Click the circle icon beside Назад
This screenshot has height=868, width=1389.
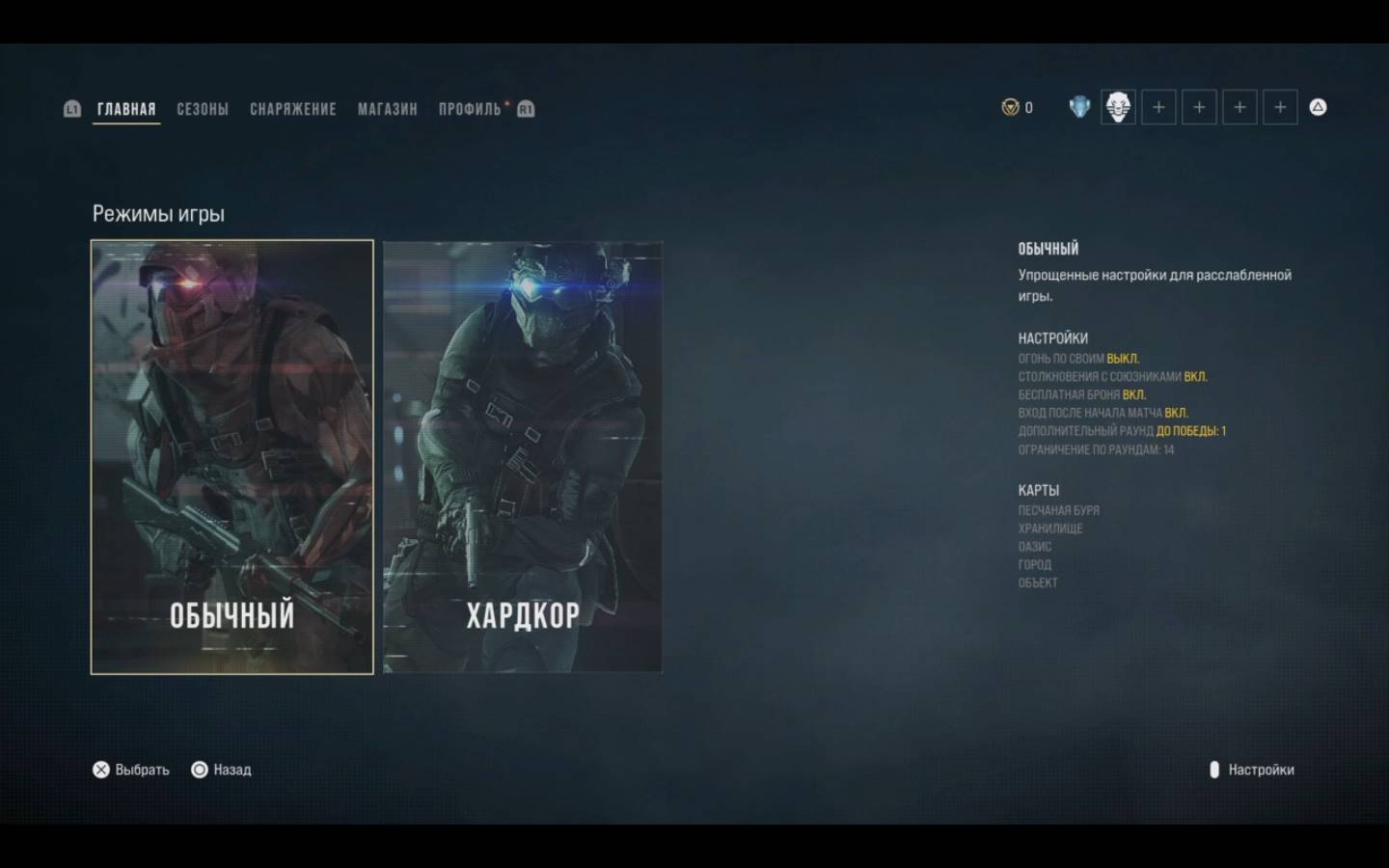(200, 770)
